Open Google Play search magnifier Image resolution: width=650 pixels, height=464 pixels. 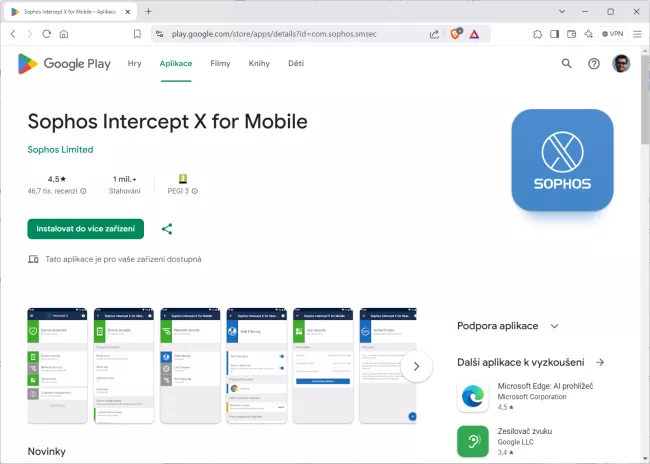click(567, 63)
